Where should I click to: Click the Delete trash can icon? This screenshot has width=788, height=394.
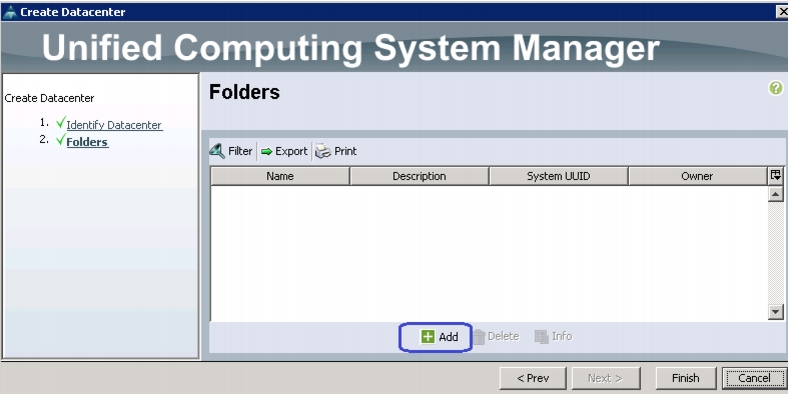tap(479, 337)
